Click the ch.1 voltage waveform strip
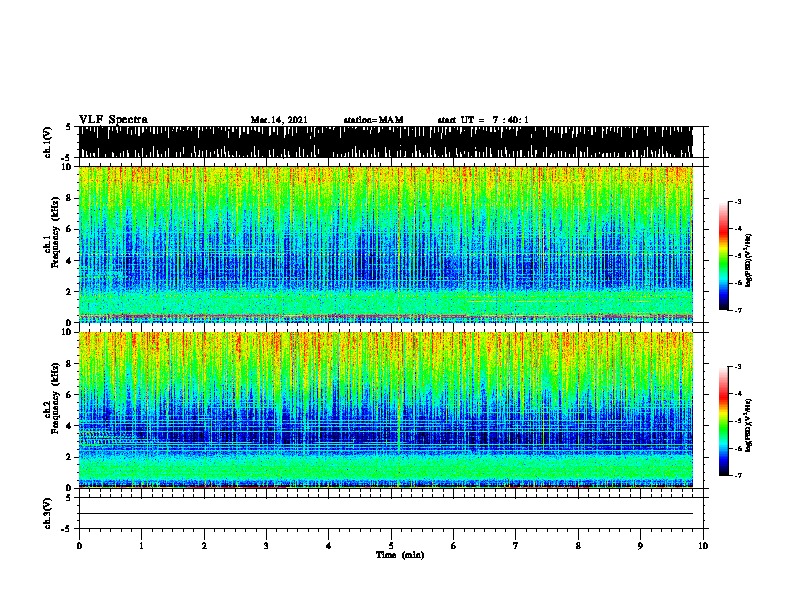Viewport: 792px width, 612px height. coord(385,142)
